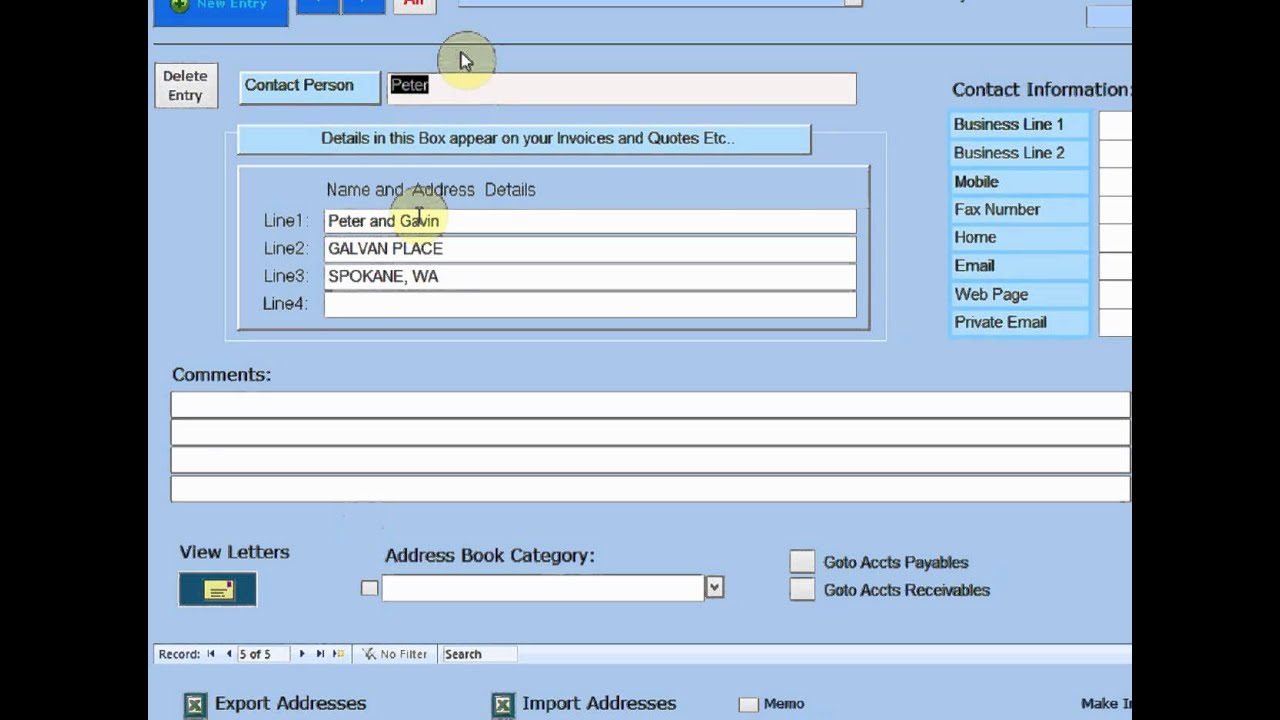
Task: Click the Contact Person field containing Peter
Action: [x=621, y=88]
